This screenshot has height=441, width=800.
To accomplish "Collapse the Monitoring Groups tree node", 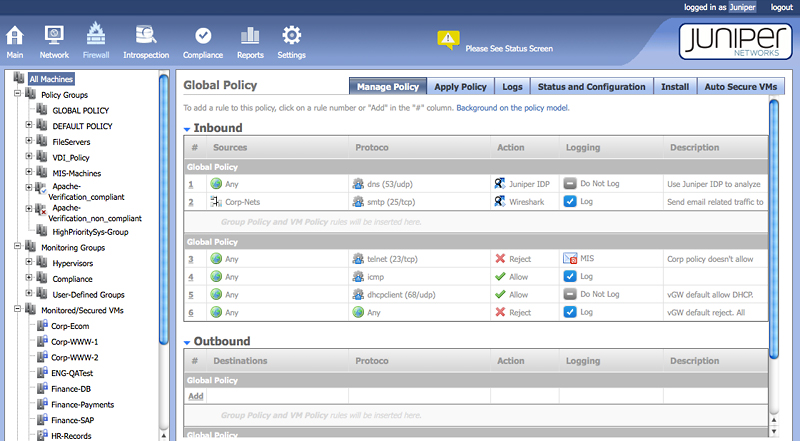I will [17, 247].
